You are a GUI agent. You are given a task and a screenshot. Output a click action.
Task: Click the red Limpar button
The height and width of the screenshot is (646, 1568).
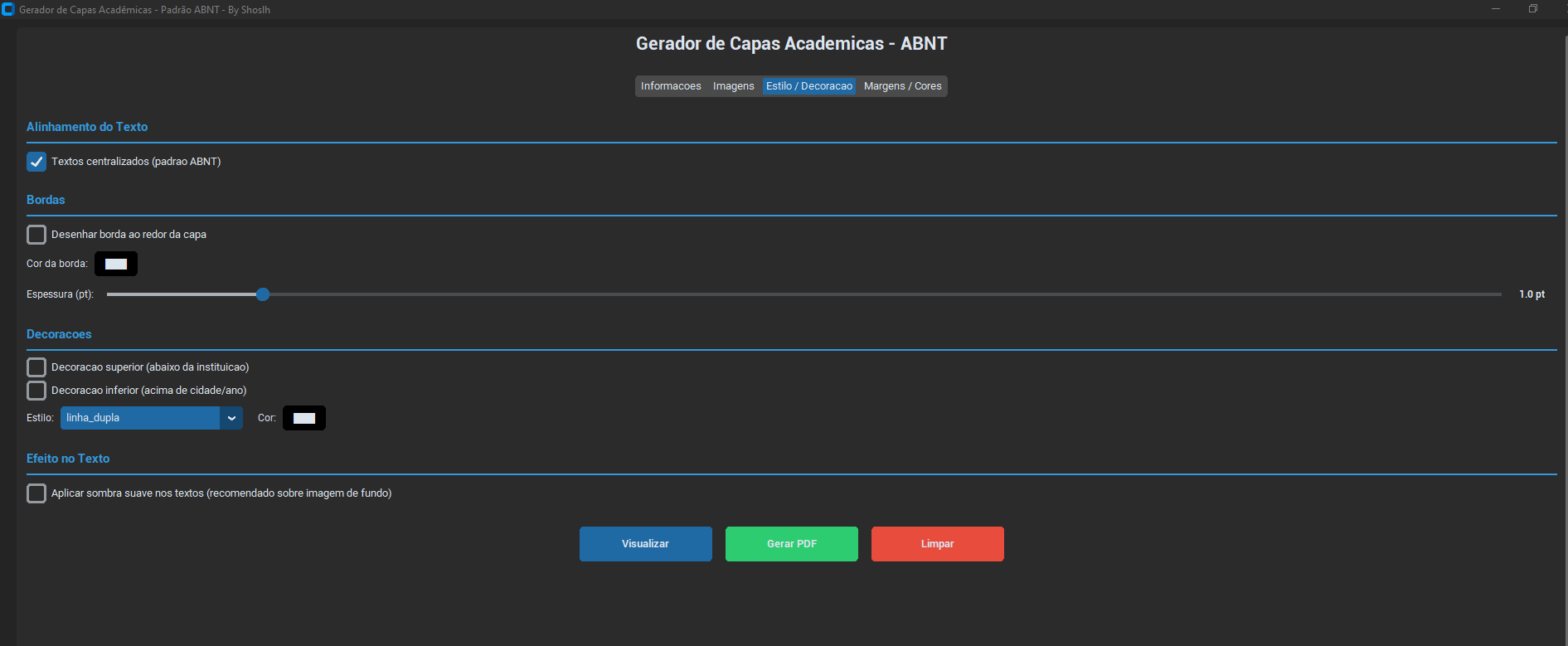[x=937, y=544]
